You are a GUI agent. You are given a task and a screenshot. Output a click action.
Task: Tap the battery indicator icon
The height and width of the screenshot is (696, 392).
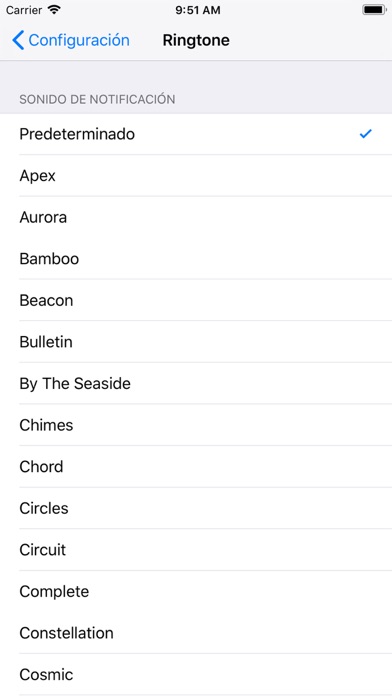[374, 10]
